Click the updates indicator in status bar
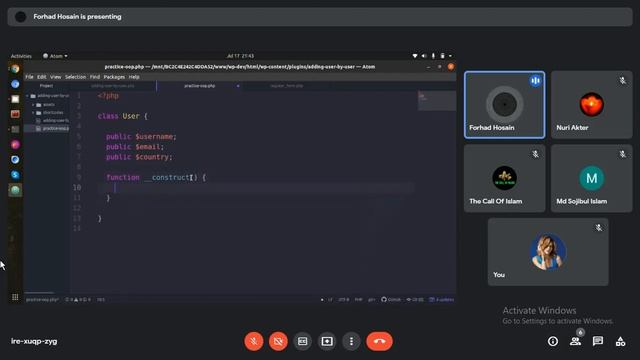The width and height of the screenshot is (640, 360). pyautogui.click(x=442, y=300)
